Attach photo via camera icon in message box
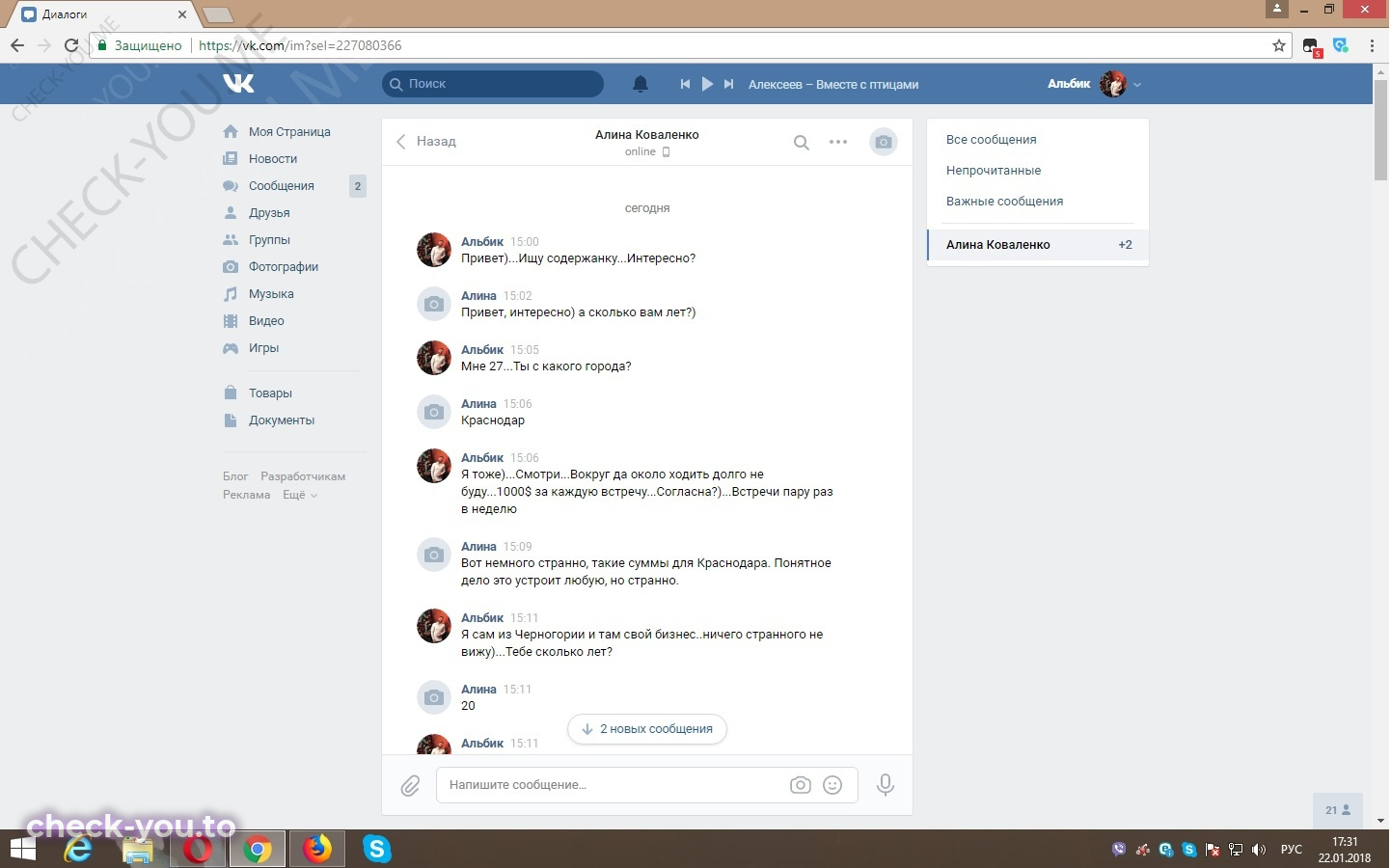 coord(801,785)
